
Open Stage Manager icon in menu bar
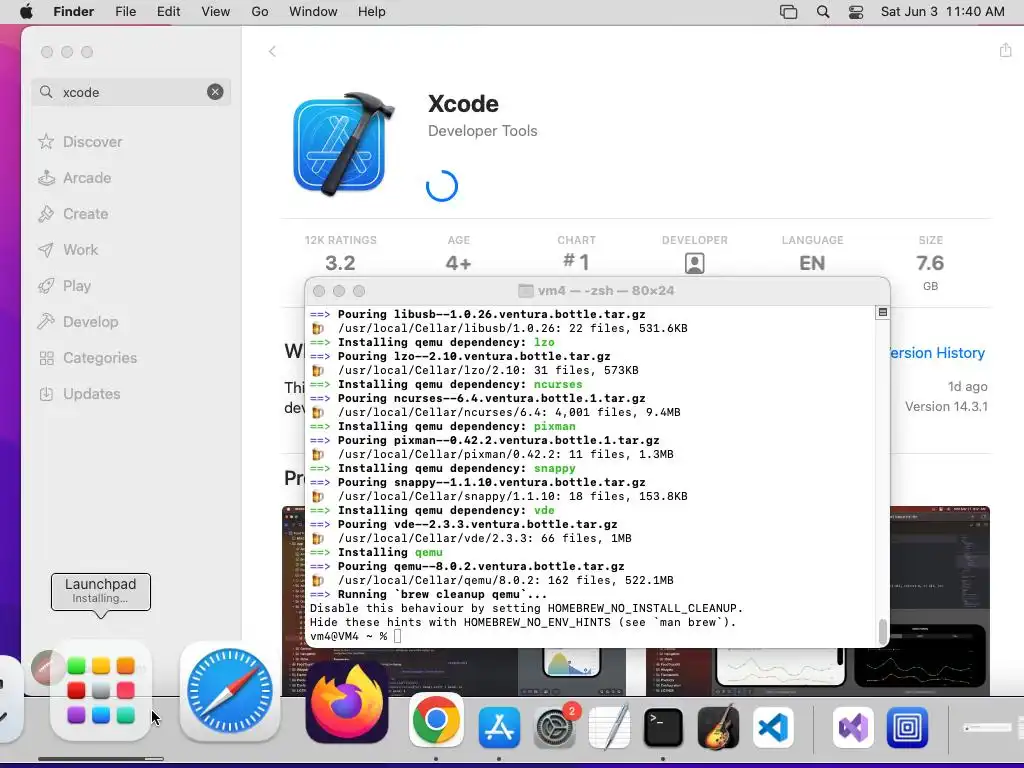[788, 12]
